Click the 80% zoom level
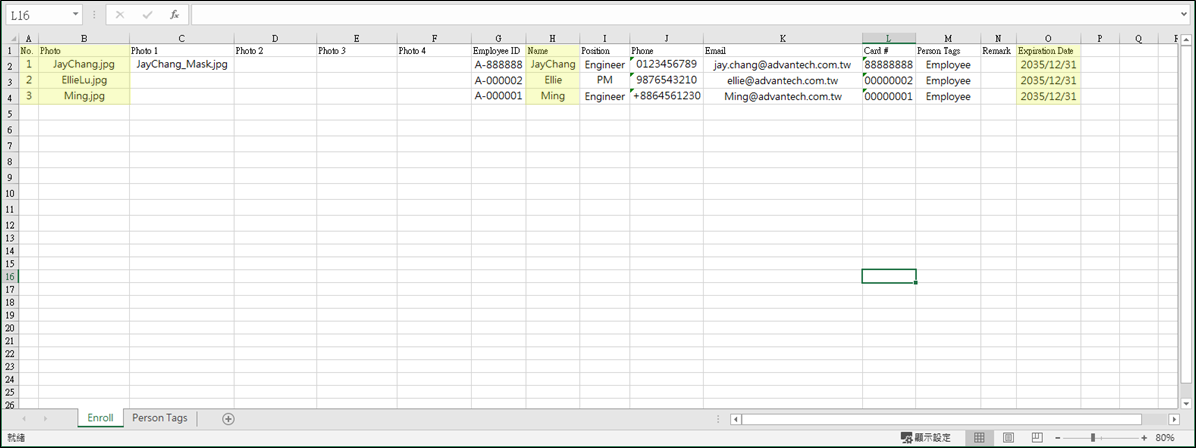Viewport: 1196px width, 448px height. tap(1165, 437)
